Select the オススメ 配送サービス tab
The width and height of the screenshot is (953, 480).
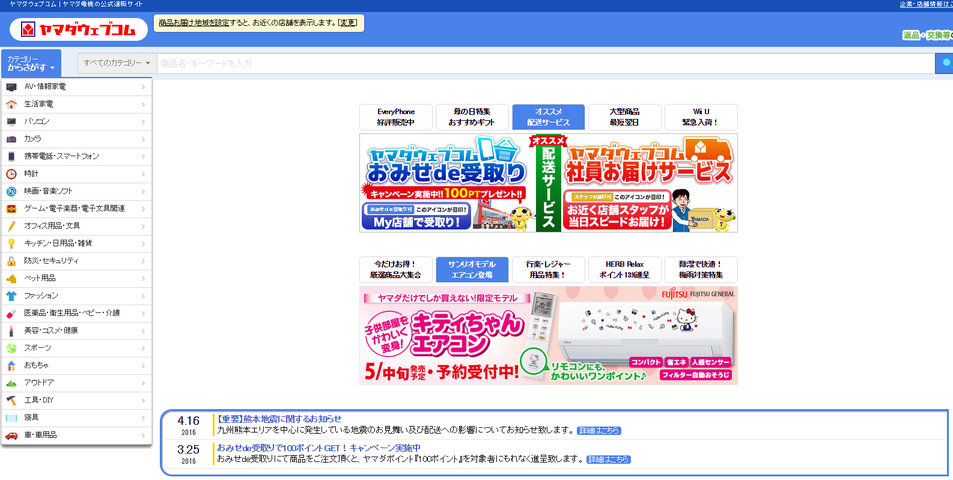click(548, 117)
